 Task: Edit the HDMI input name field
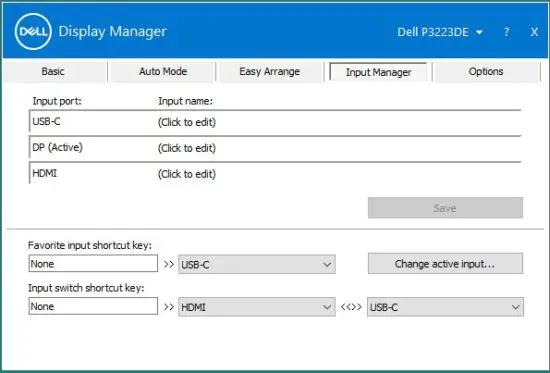[x=187, y=174]
